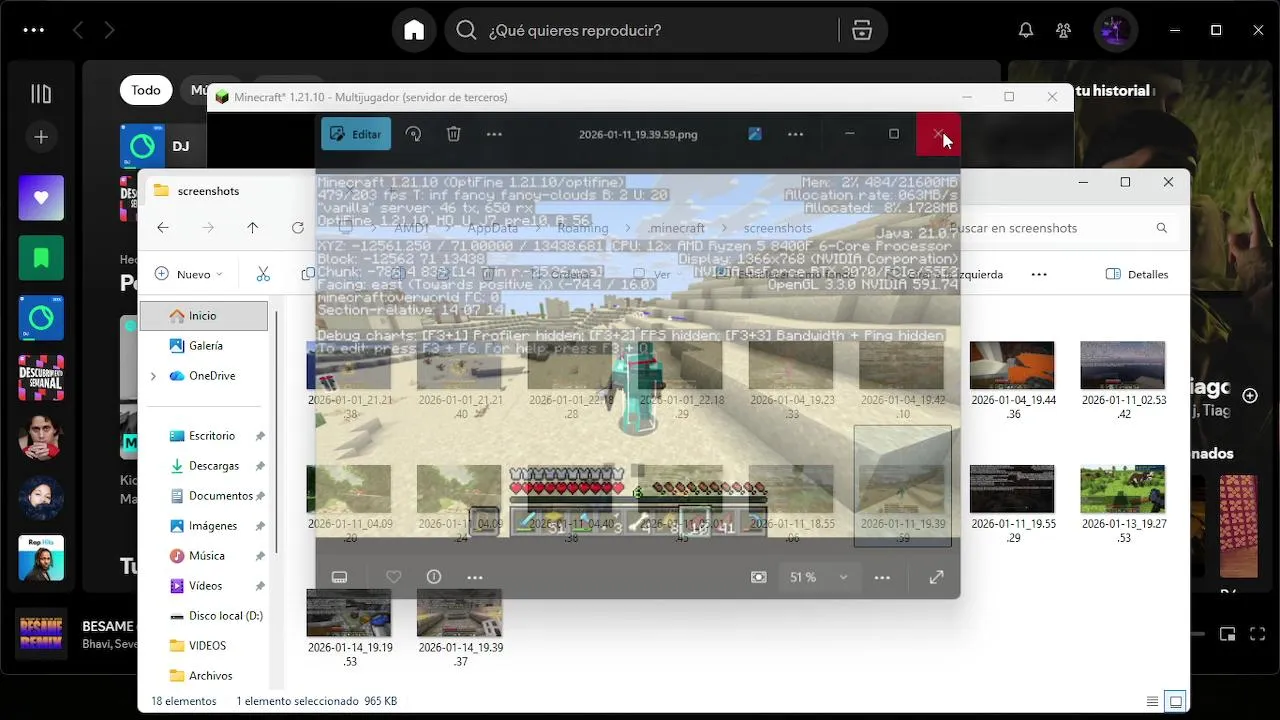Image resolution: width=1280 pixels, height=720 pixels.
Task: Open Spotify notifications bell
Action: pyautogui.click(x=1025, y=30)
